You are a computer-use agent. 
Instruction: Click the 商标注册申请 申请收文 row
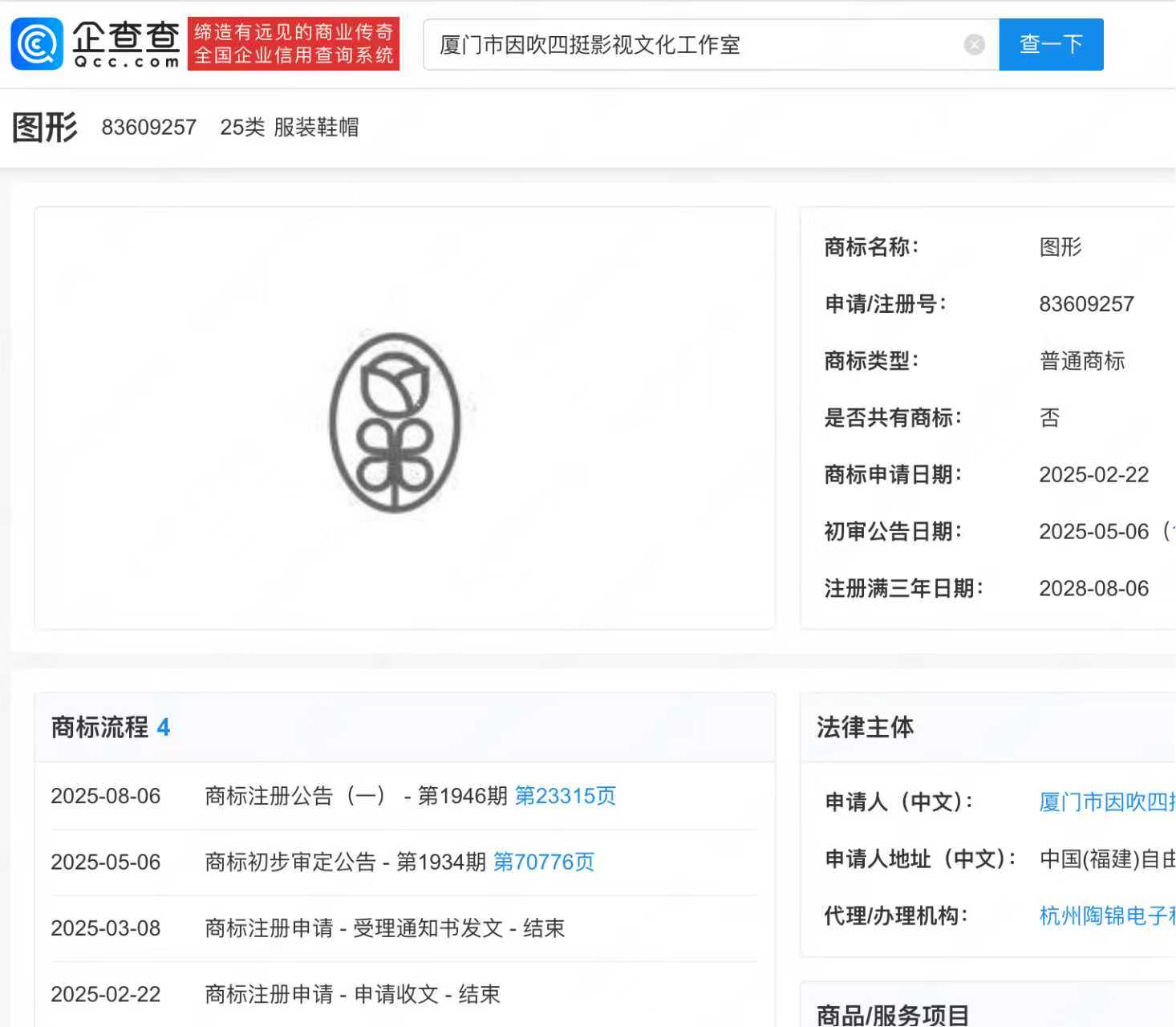[x=352, y=994]
